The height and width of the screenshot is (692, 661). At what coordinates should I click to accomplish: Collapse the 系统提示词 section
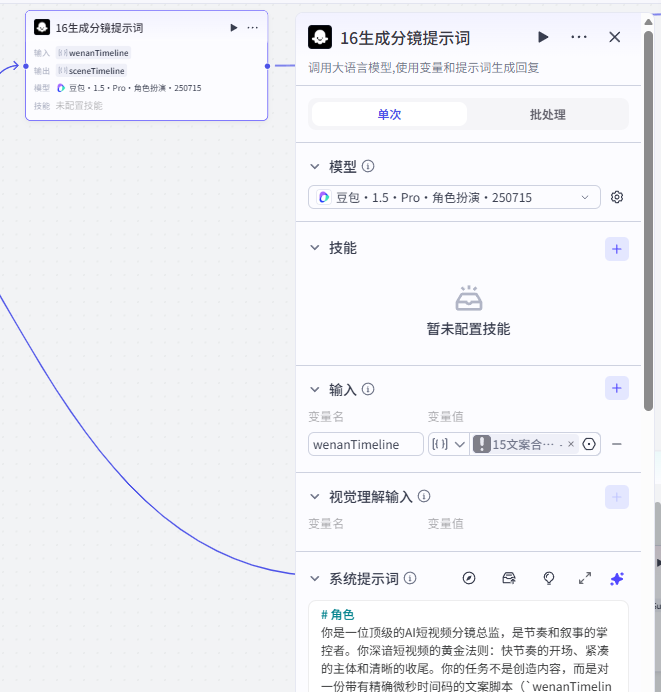(315, 578)
